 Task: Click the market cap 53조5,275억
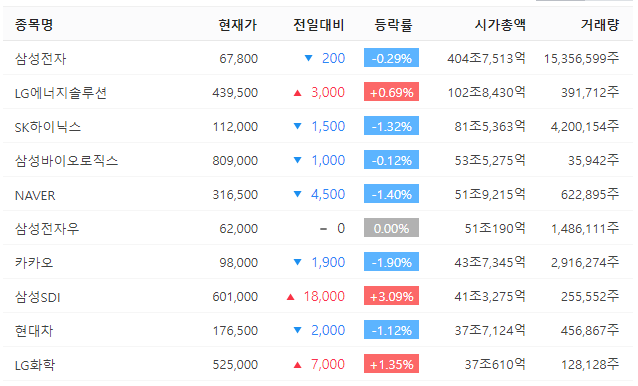(490, 161)
